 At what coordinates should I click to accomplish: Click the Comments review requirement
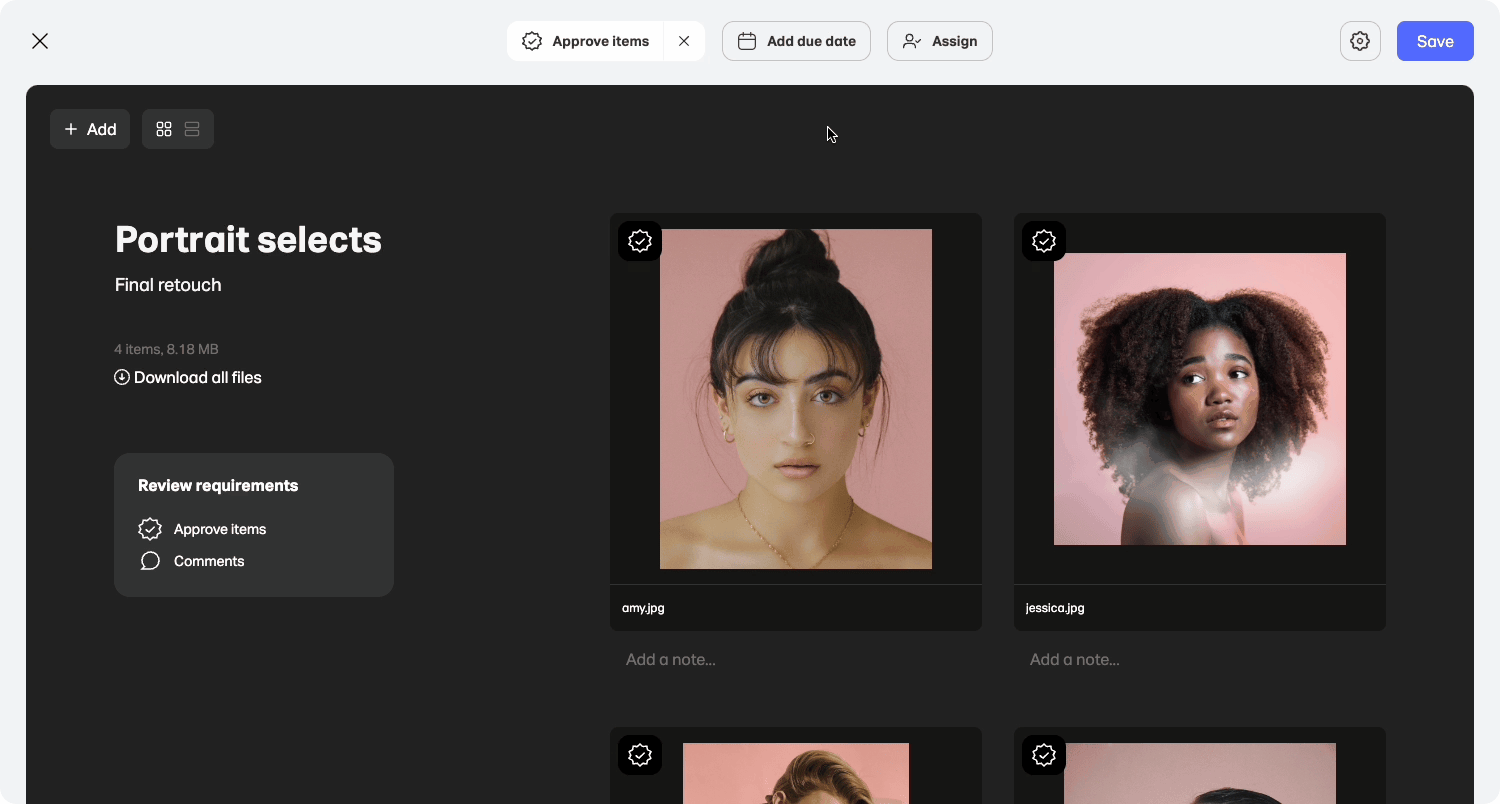pyautogui.click(x=192, y=561)
